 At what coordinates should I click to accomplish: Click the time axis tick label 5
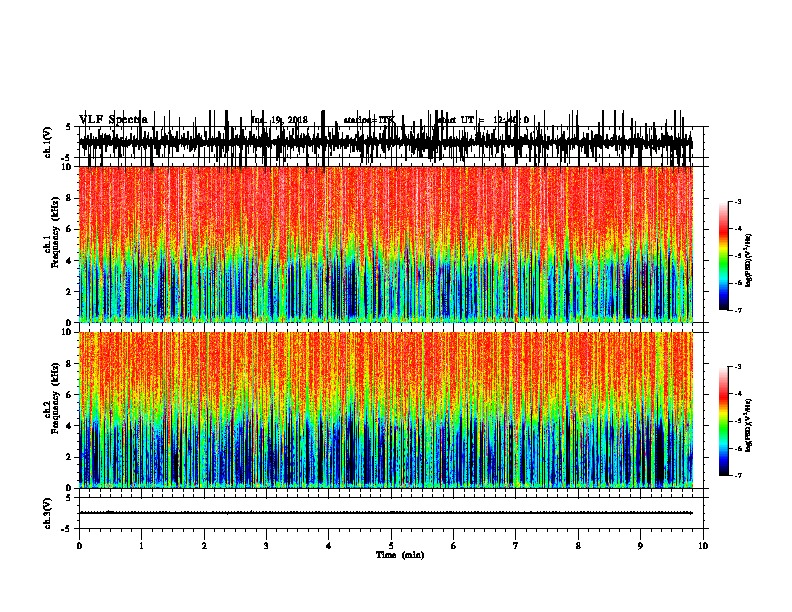pos(391,546)
